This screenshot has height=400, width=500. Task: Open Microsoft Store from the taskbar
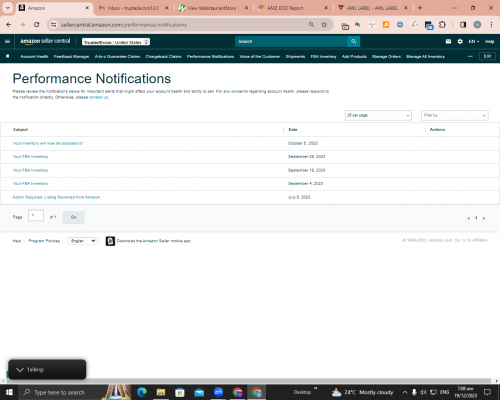coord(180,392)
